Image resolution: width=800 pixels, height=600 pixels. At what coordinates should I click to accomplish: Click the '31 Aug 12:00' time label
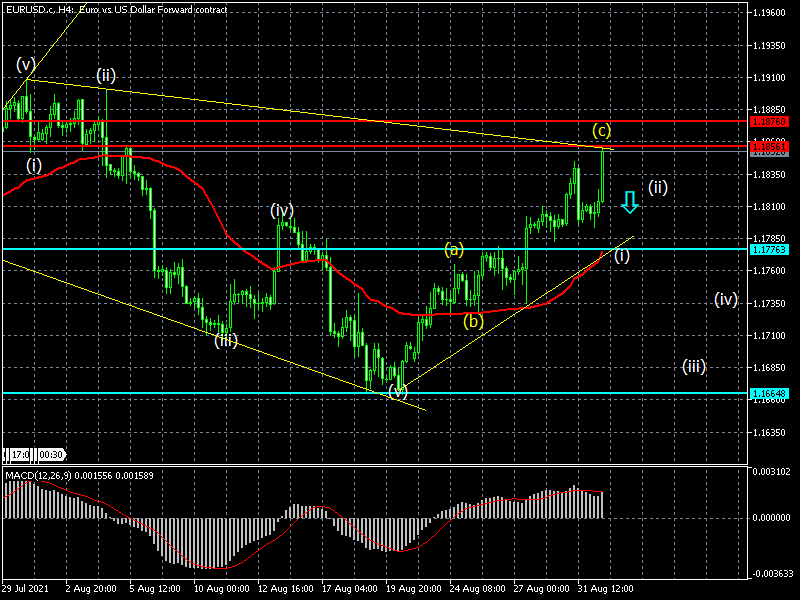point(606,589)
